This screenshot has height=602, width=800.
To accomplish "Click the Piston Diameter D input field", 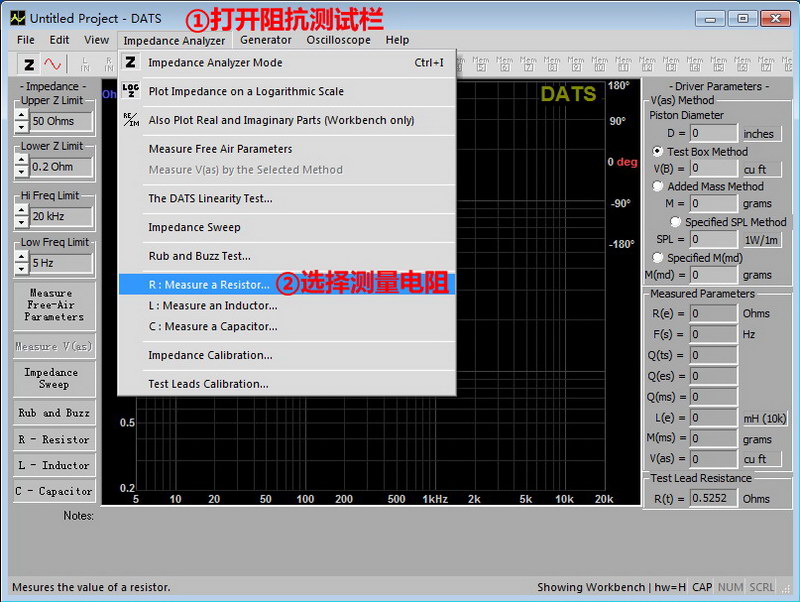I will [x=713, y=133].
